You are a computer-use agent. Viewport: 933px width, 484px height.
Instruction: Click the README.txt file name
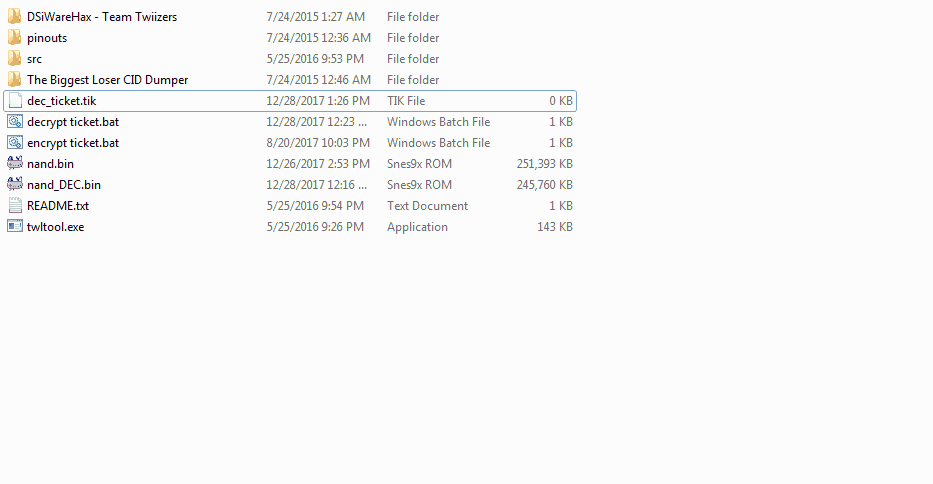click(58, 205)
